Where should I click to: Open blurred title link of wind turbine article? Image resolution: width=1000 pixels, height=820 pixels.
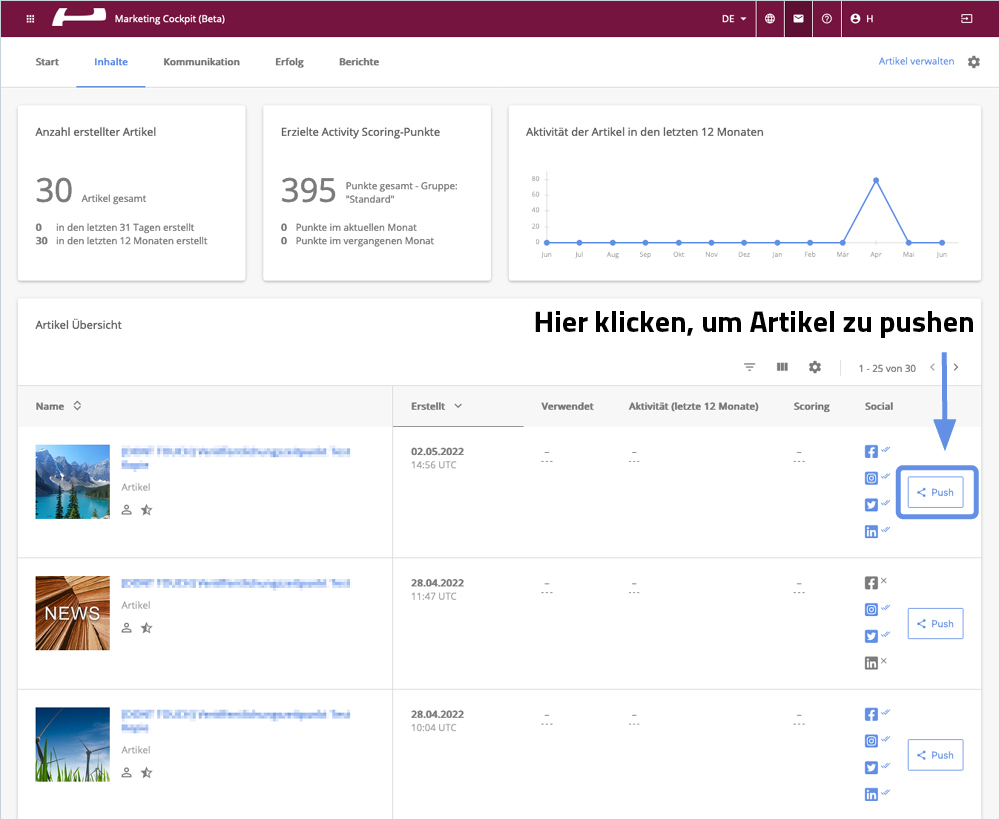point(235,721)
